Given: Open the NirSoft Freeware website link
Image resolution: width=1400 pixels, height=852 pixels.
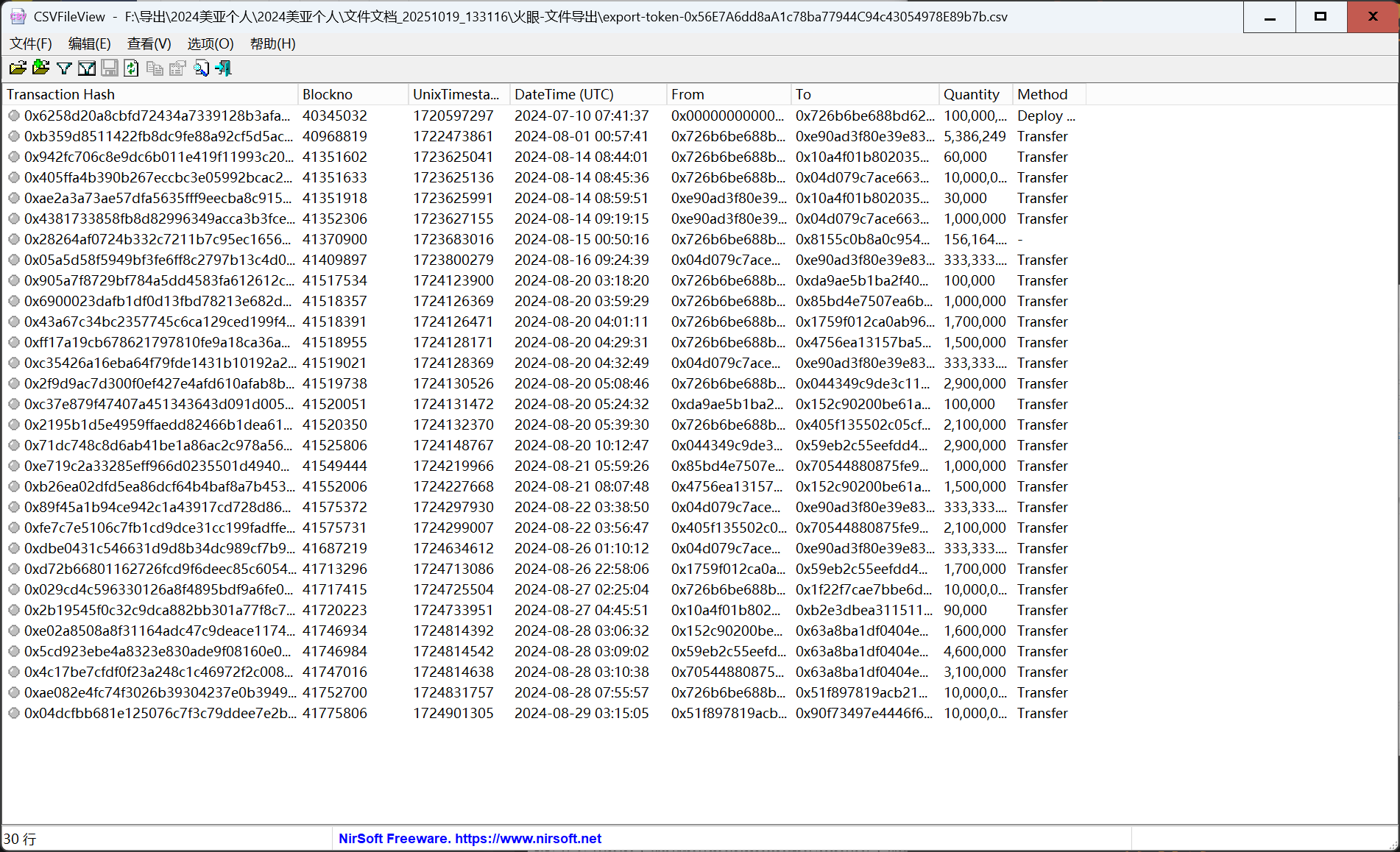Looking at the screenshot, I should pyautogui.click(x=470, y=838).
